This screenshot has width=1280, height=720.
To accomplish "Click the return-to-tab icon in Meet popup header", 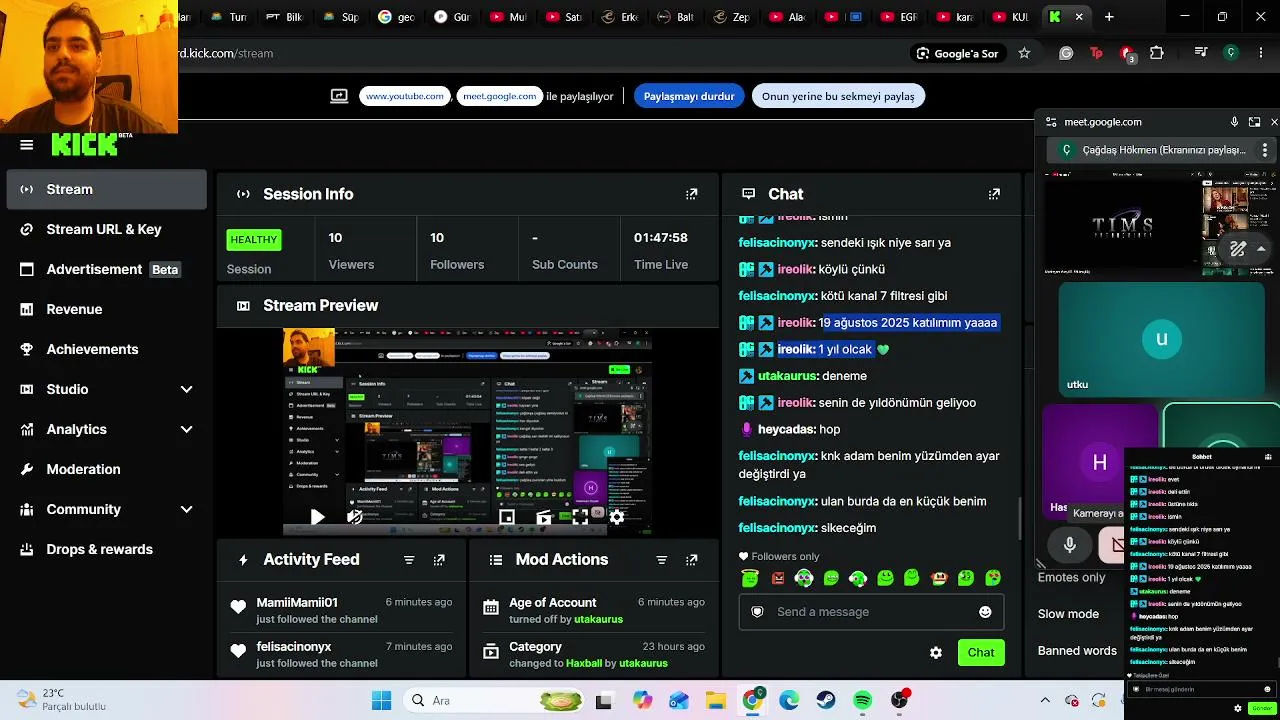I will (1254, 122).
